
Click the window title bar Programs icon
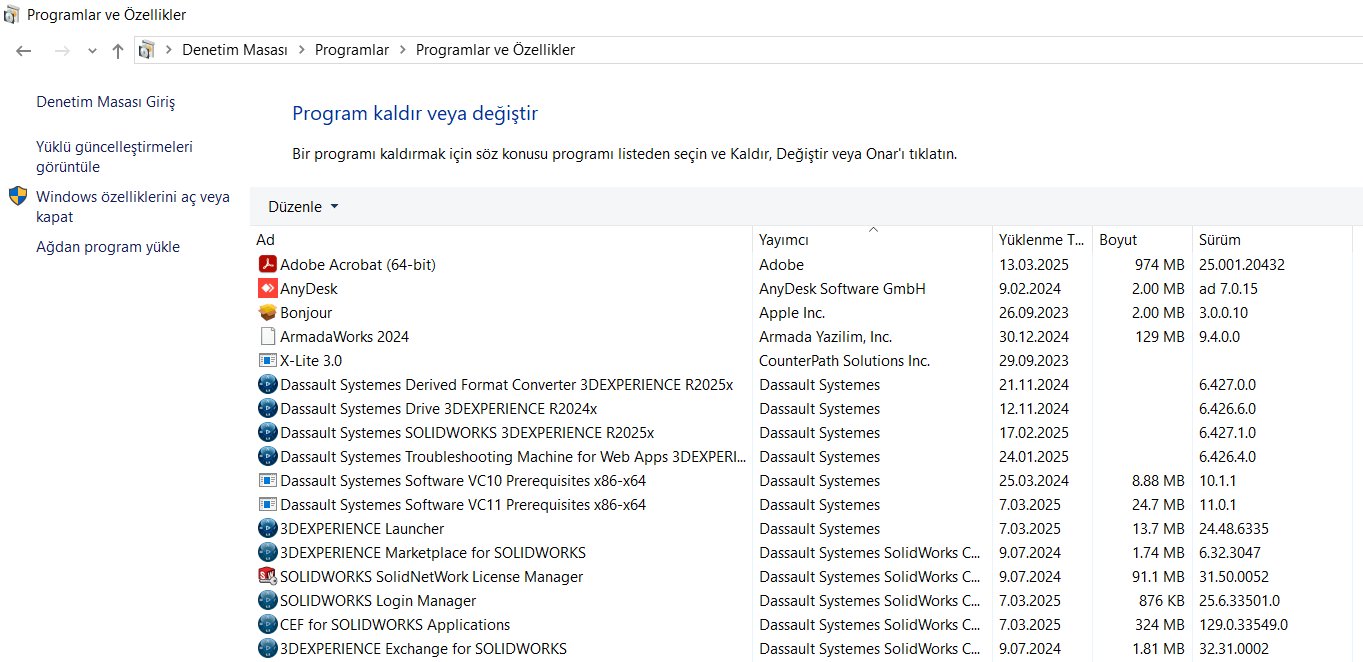(12, 15)
